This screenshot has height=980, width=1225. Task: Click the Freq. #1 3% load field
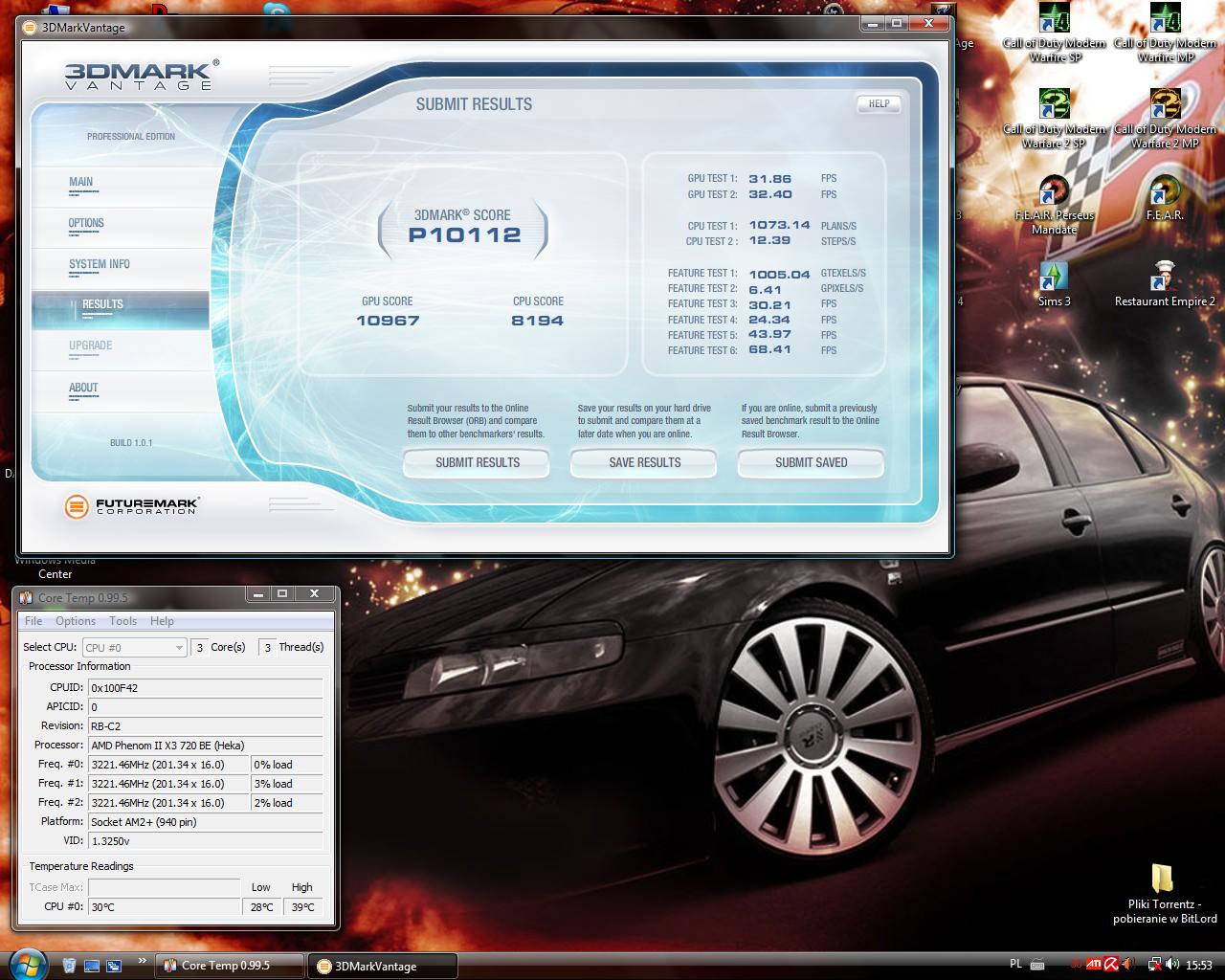coord(286,784)
